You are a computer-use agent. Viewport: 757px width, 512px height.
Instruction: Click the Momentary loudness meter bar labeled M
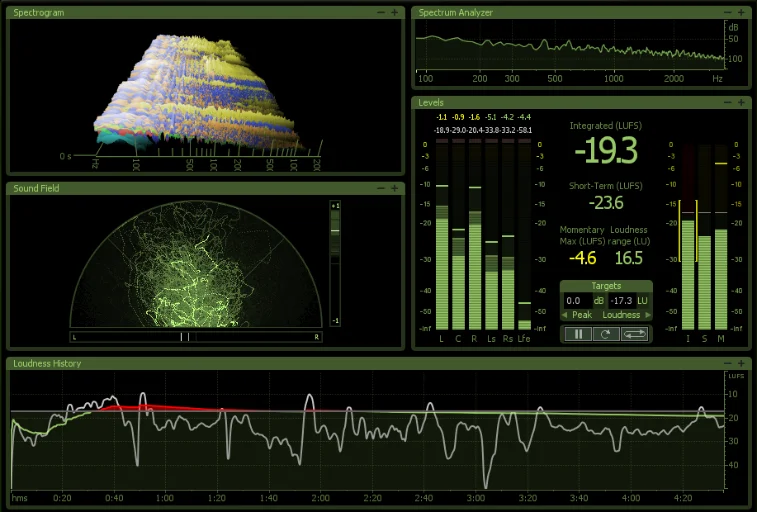(721, 236)
